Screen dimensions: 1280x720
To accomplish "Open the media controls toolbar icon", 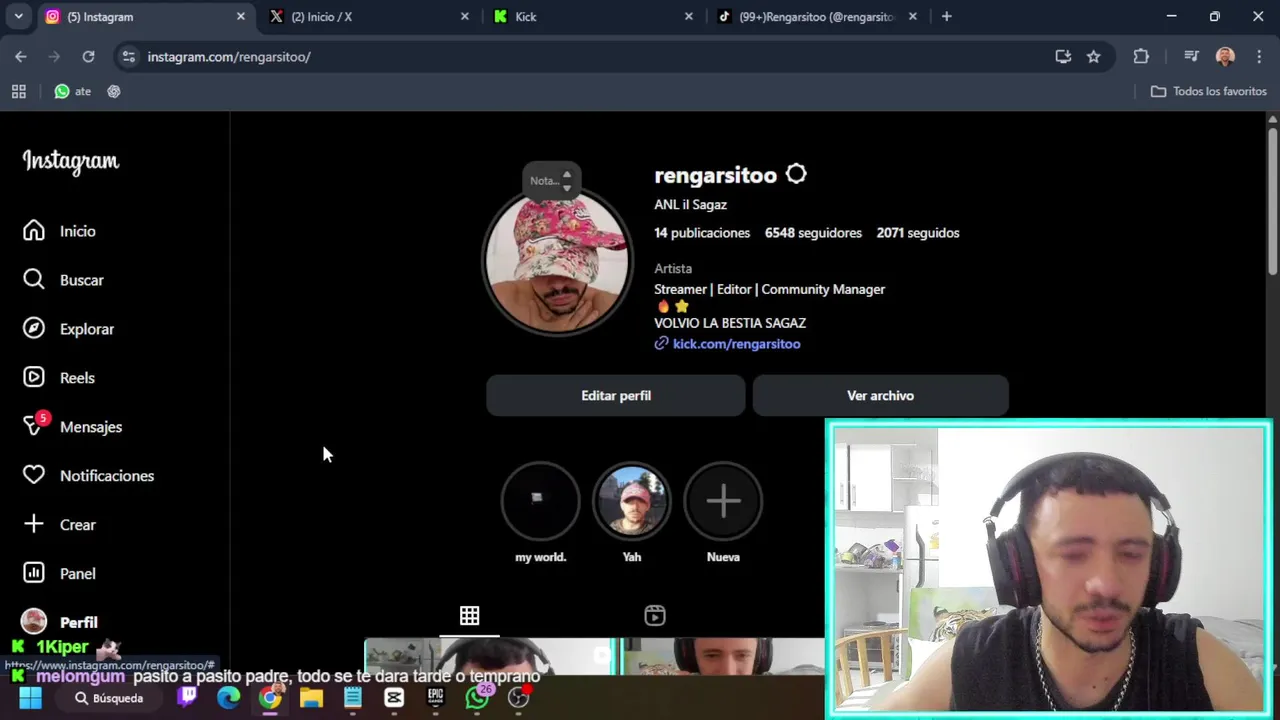I will pyautogui.click(x=1191, y=57).
